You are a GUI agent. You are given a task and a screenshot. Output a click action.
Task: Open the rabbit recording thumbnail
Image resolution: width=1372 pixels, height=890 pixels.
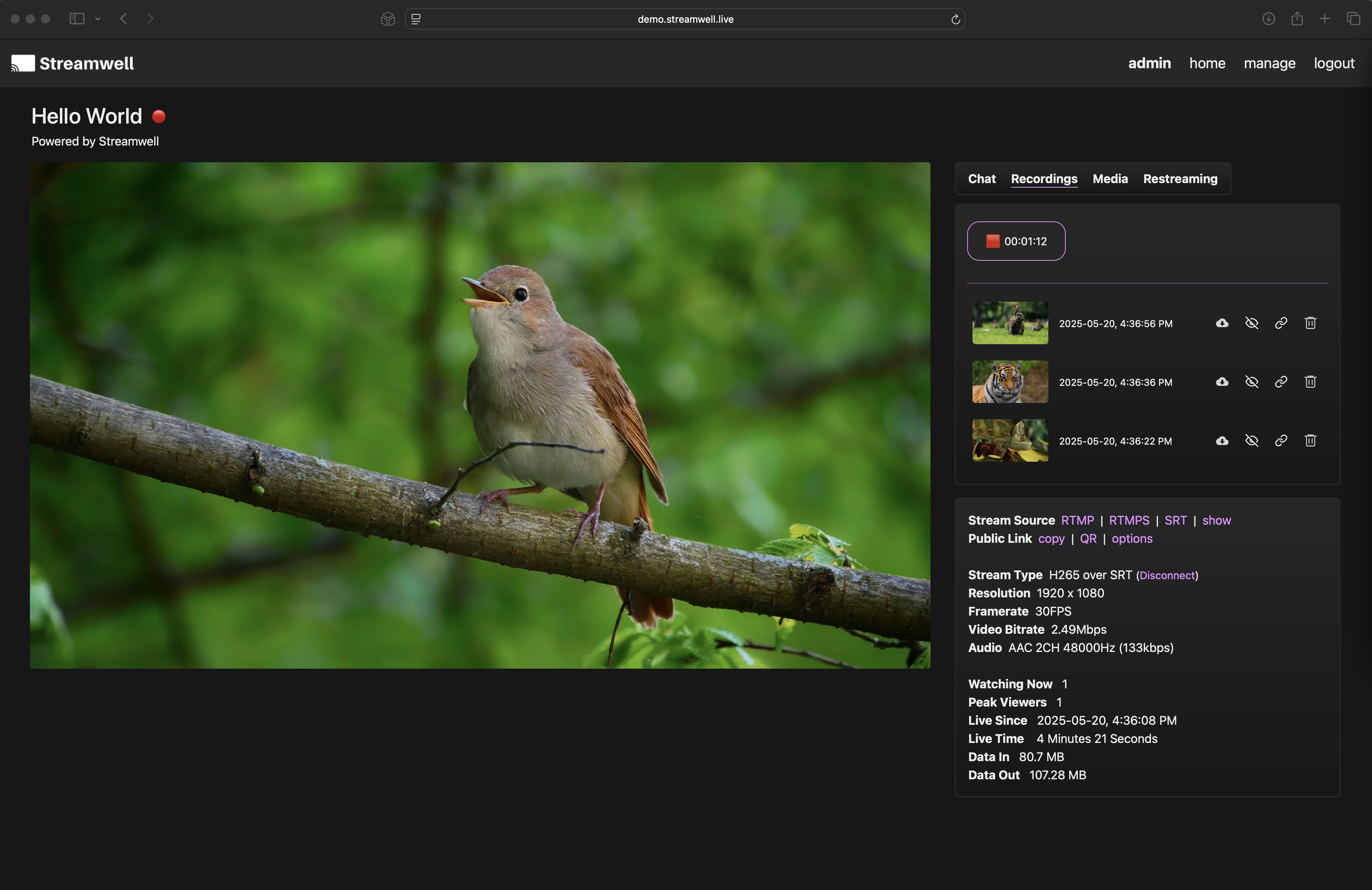[1009, 323]
